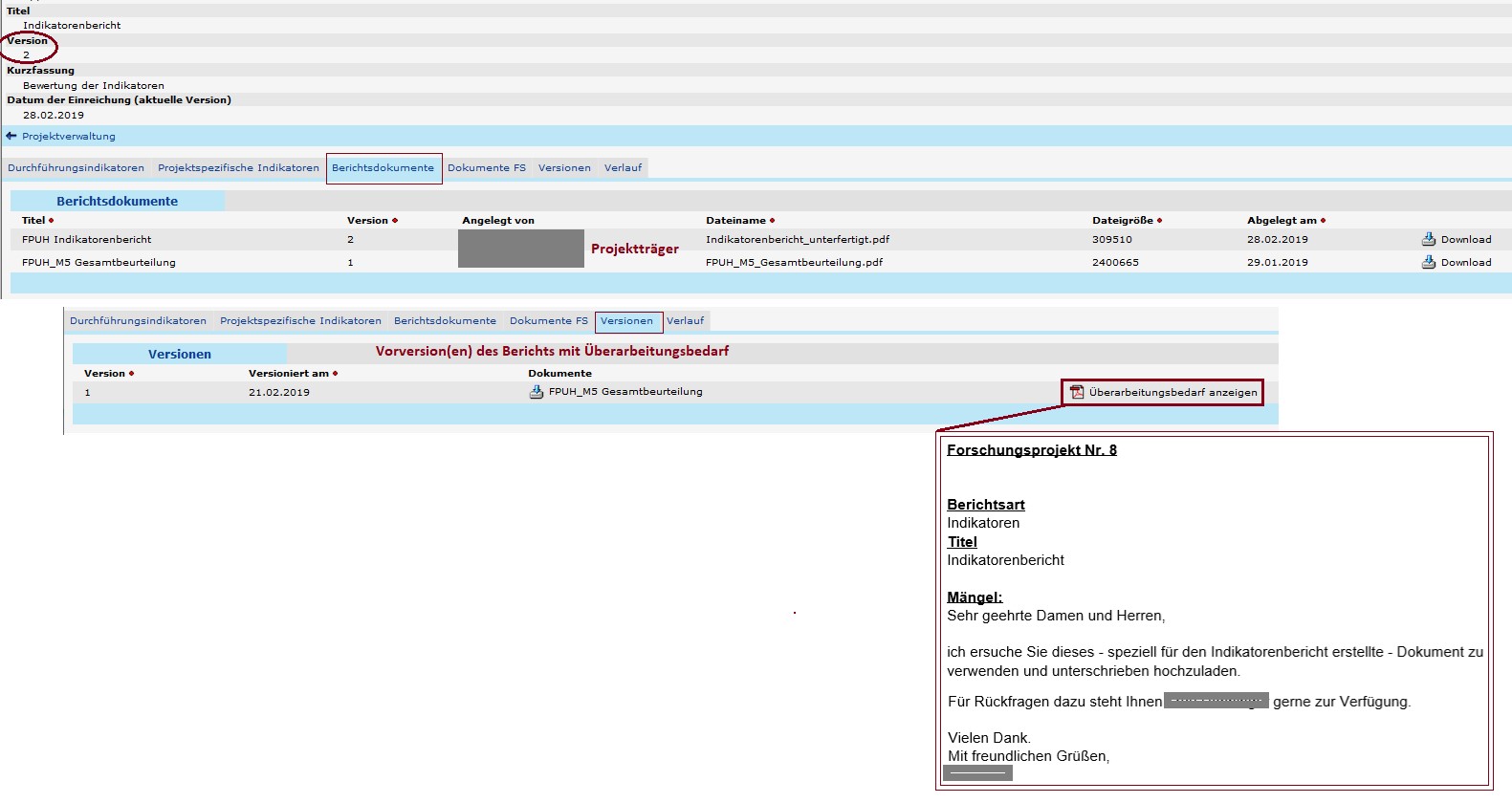
Task: Click the back arrow icon before Projektverwaltung
Action: coord(11,136)
